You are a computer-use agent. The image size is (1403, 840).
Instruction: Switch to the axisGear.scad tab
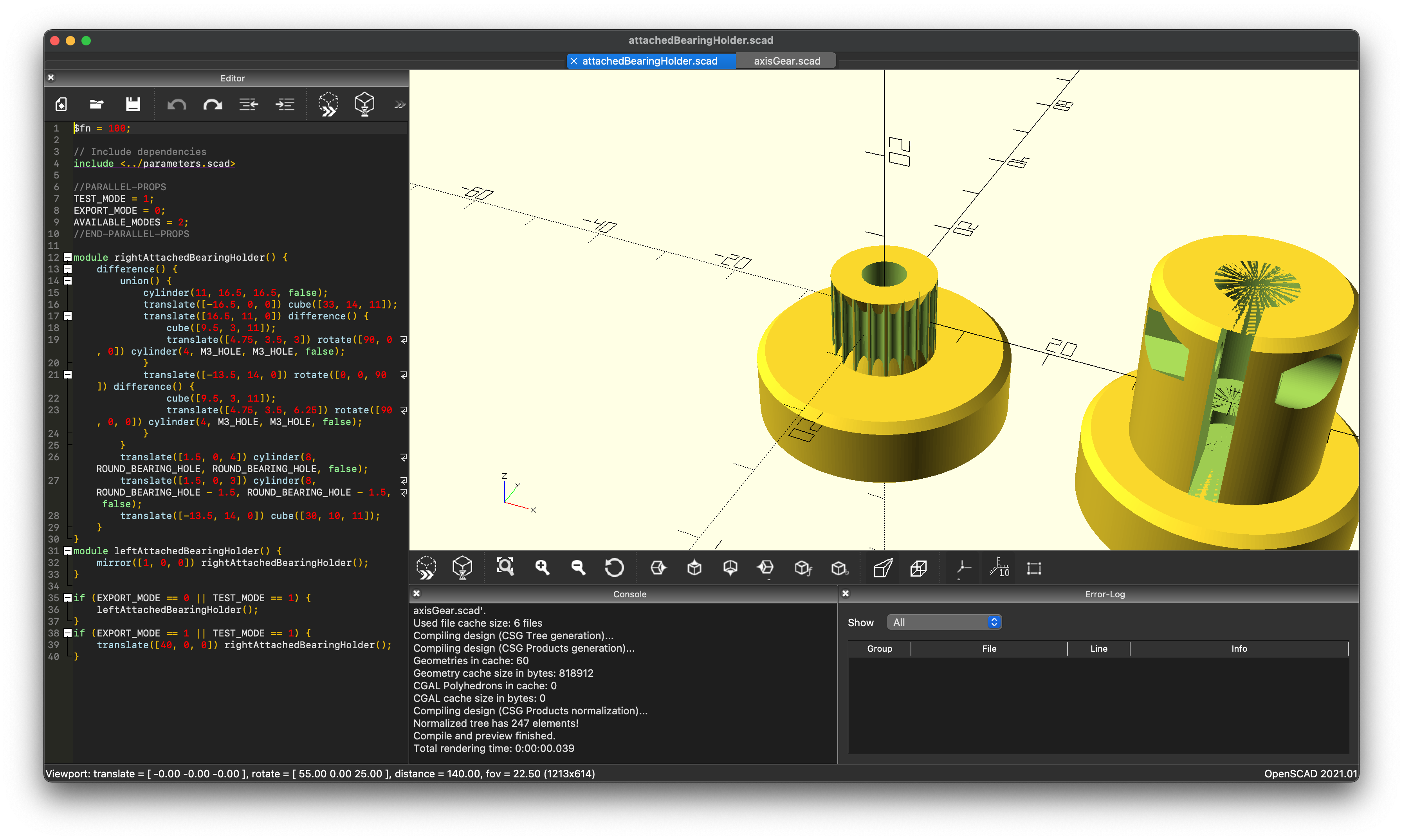tap(786, 61)
